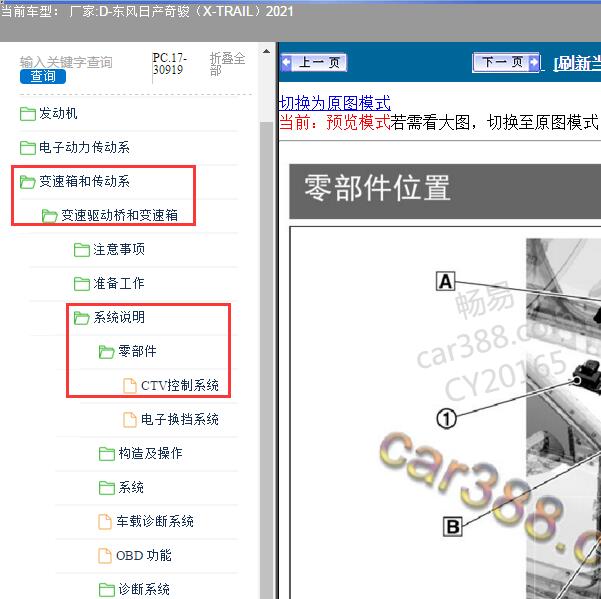Collapse the 系统说明 open folder icon
Image resolution: width=601 pixels, height=599 pixels.
click(x=82, y=318)
